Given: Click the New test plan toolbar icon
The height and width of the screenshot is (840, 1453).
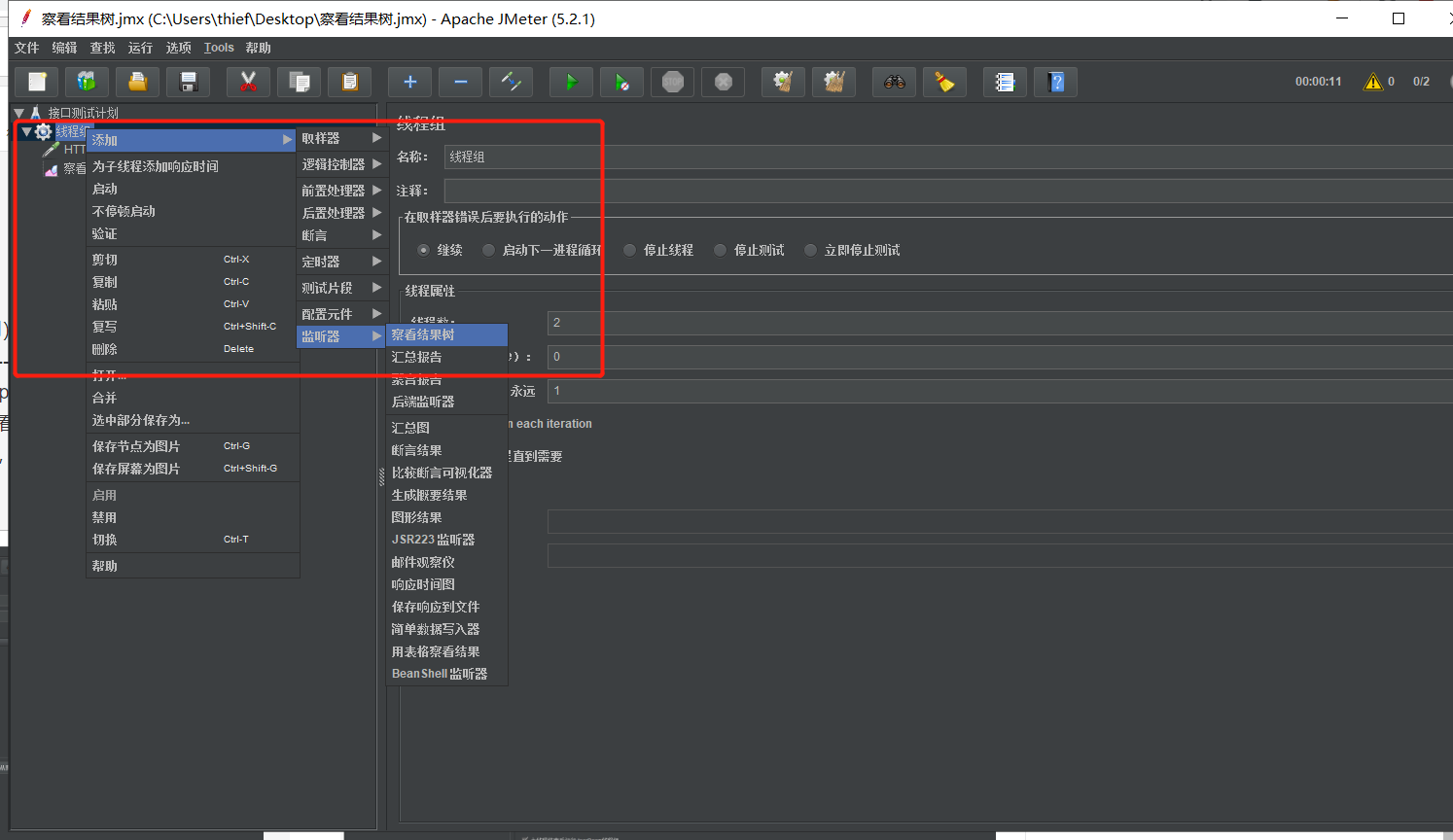Looking at the screenshot, I should click(37, 82).
